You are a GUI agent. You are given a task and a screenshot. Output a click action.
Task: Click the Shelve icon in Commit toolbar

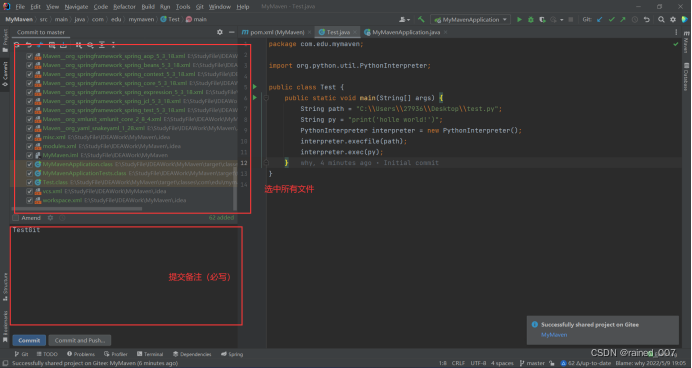pos(64,45)
